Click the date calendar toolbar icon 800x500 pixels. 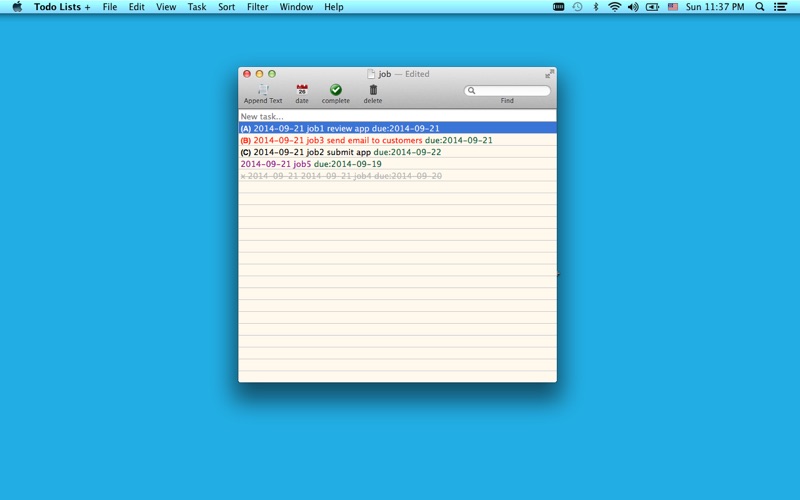pos(302,90)
